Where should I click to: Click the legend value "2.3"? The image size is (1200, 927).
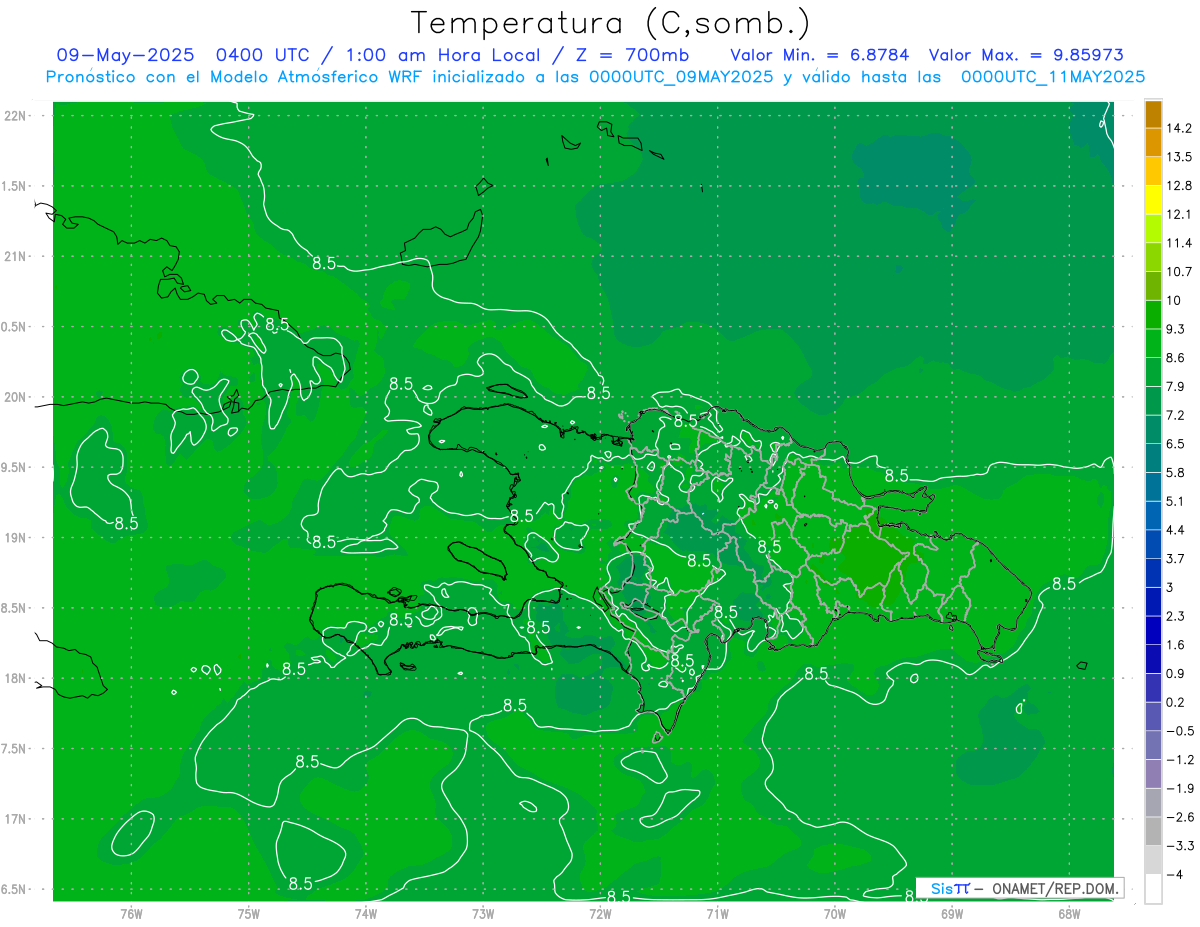coord(1176,616)
